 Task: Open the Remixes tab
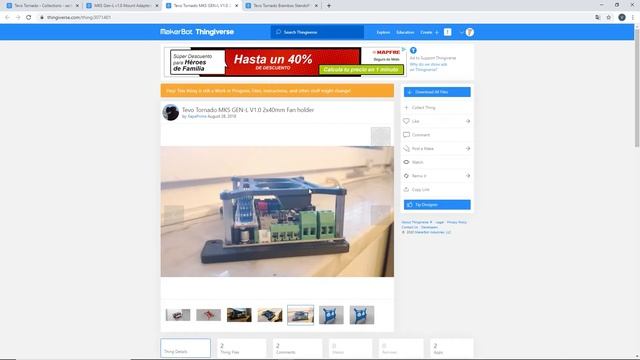(x=401, y=348)
